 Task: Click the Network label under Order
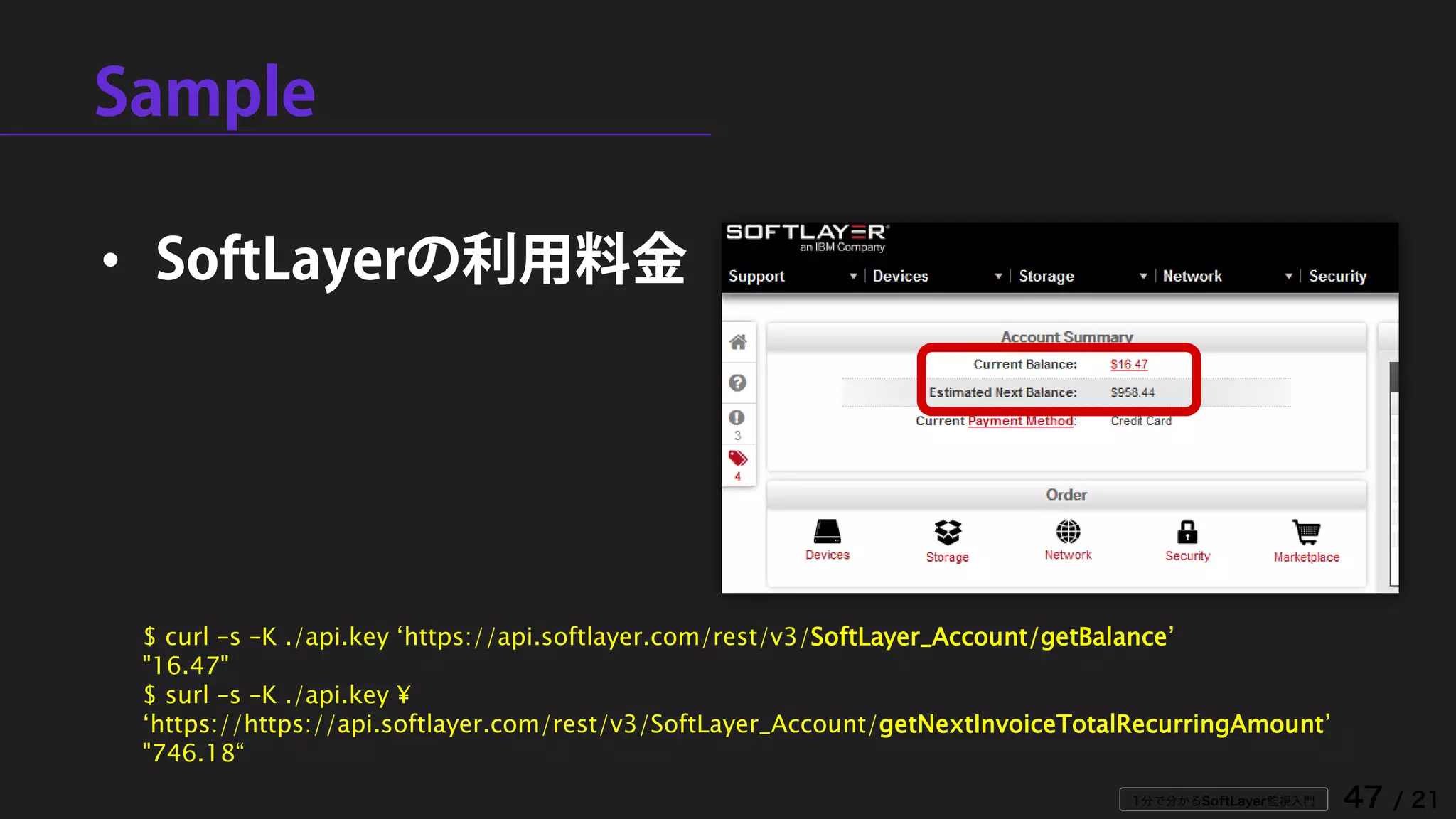coord(1068,555)
